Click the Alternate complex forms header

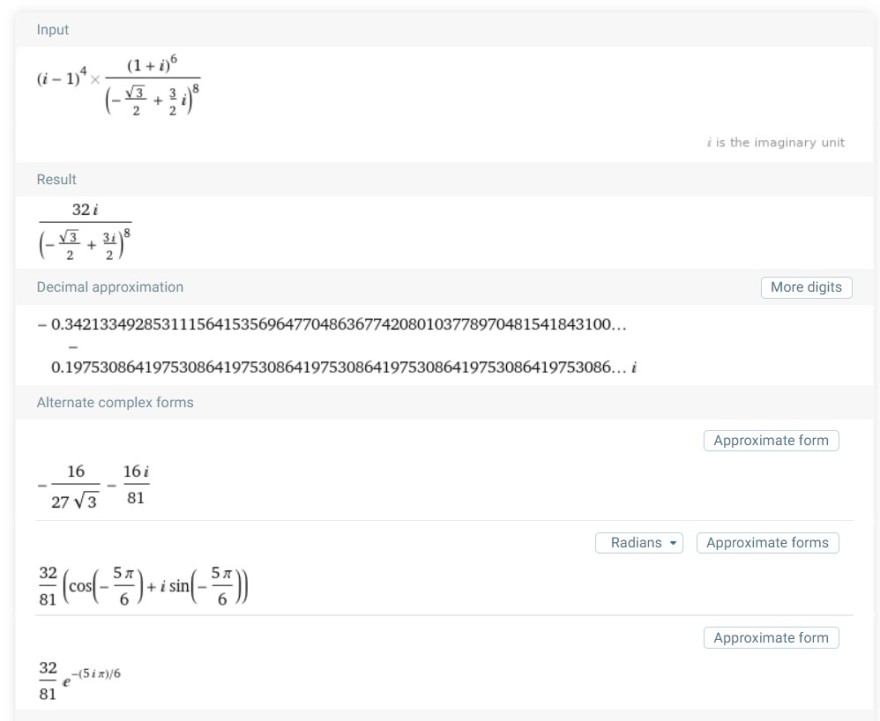click(115, 402)
